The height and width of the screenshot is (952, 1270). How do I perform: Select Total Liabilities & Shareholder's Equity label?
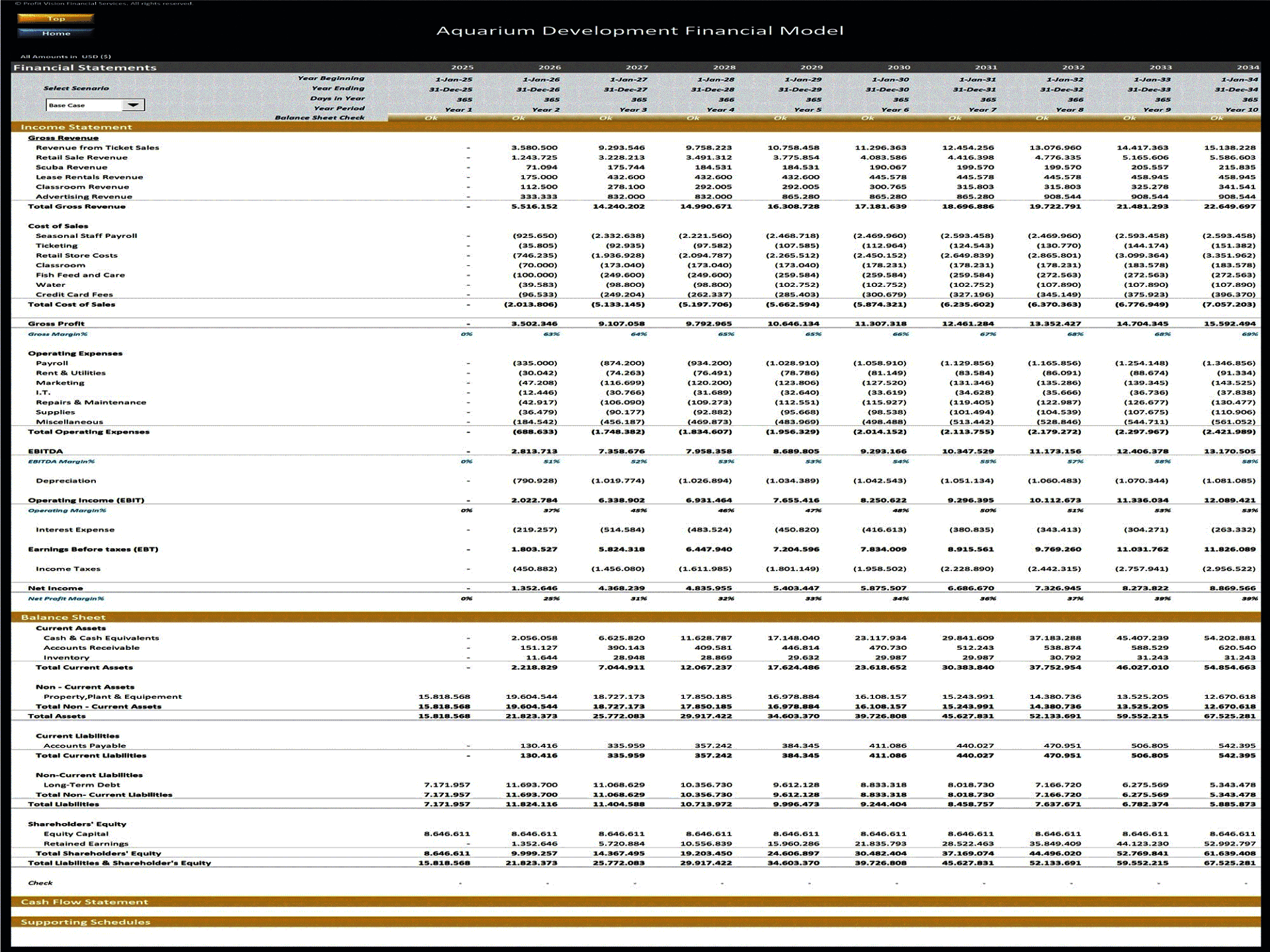[x=119, y=863]
